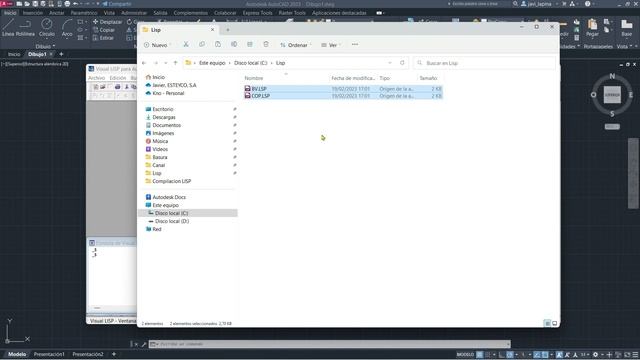
Task: Open Archivo menu in Visual LISP window
Action: tap(97, 78)
